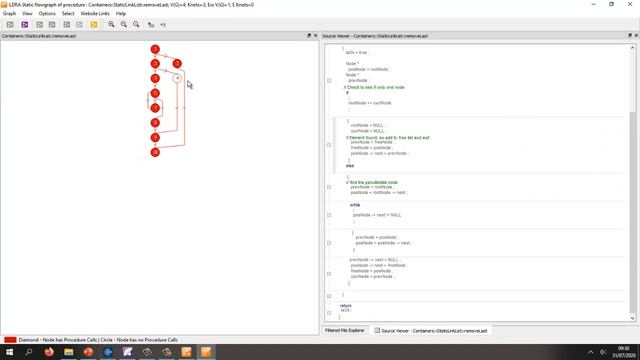640x360 pixels.
Task: Click the first gray toolbar icon
Action: (x=10, y=24)
